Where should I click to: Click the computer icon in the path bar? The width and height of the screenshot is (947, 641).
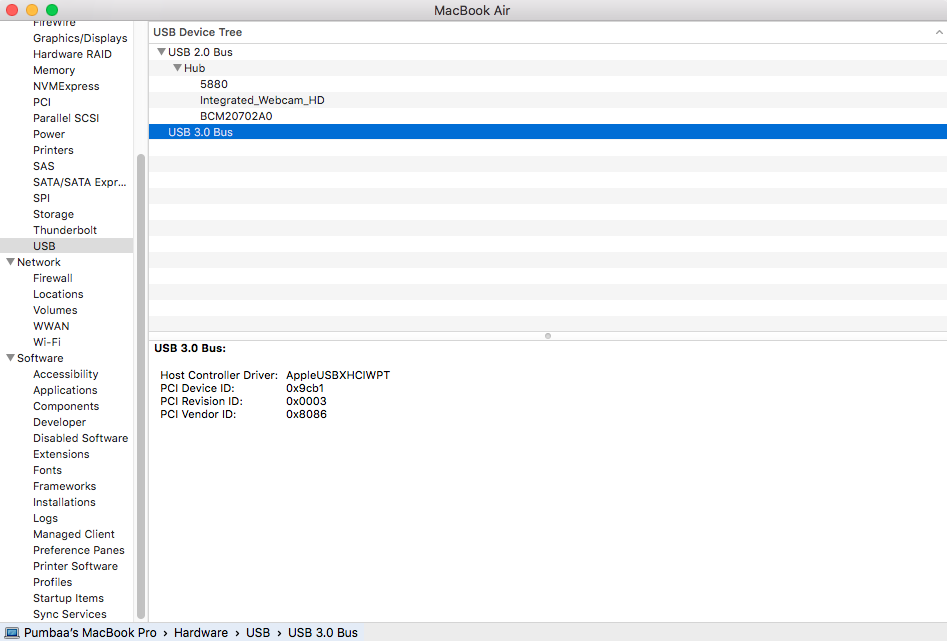coord(12,633)
